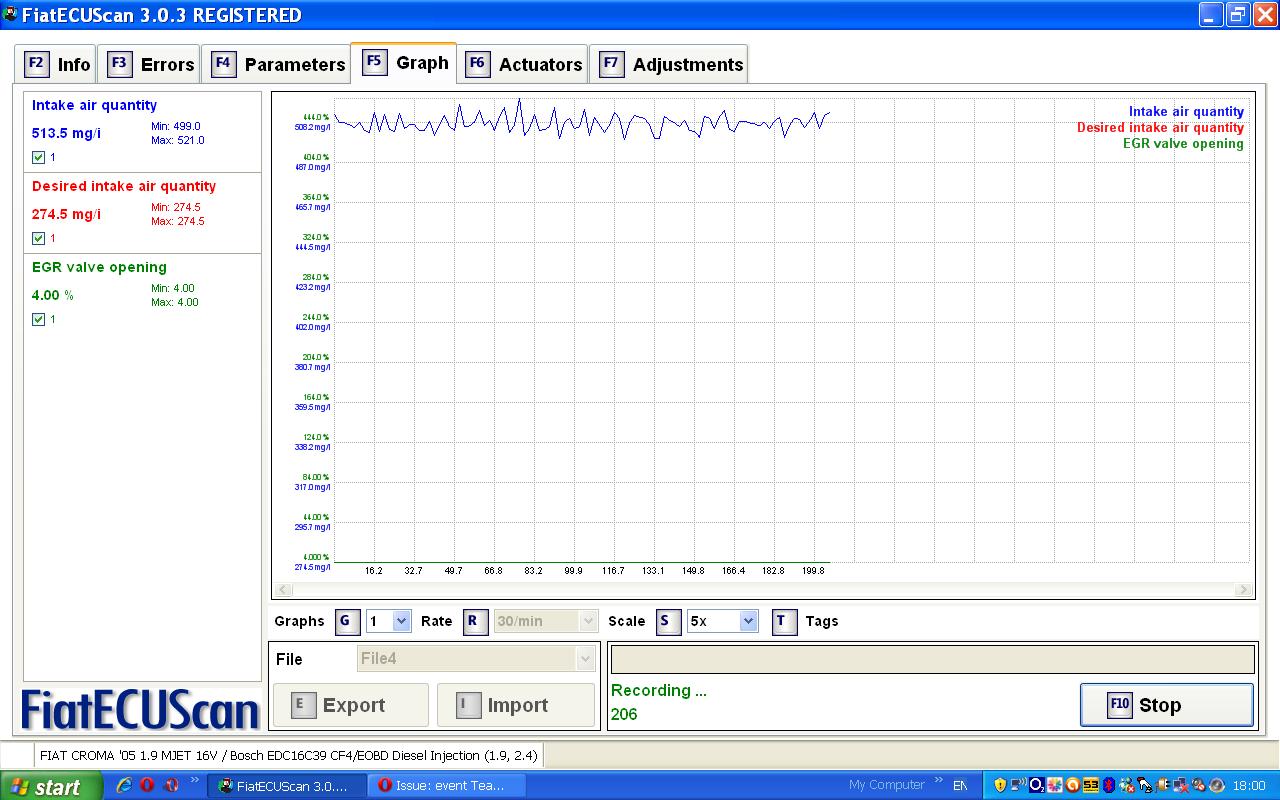The image size is (1280, 800).
Task: Switch to the FiatECUScan taskbar button
Action: 285,786
